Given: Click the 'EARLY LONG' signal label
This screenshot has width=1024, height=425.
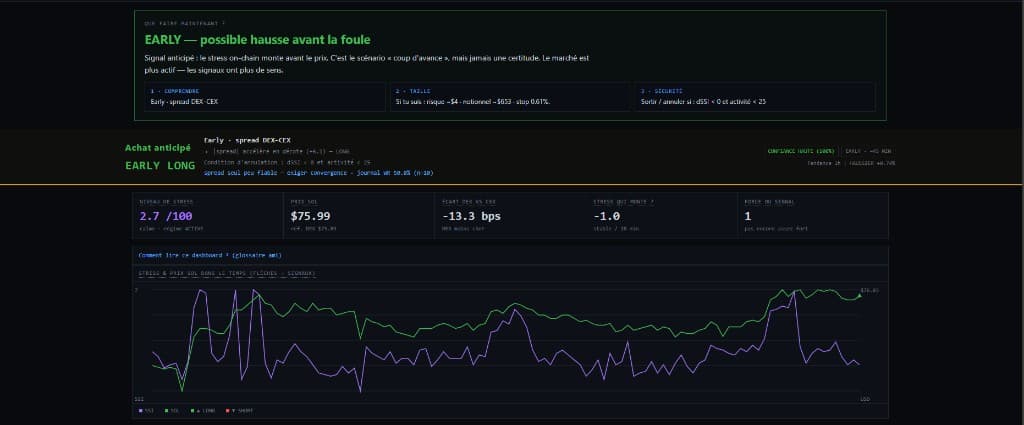Looking at the screenshot, I should coord(160,166).
